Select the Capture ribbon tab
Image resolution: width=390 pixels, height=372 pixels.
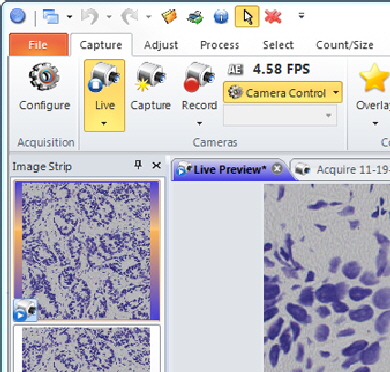pos(101,45)
